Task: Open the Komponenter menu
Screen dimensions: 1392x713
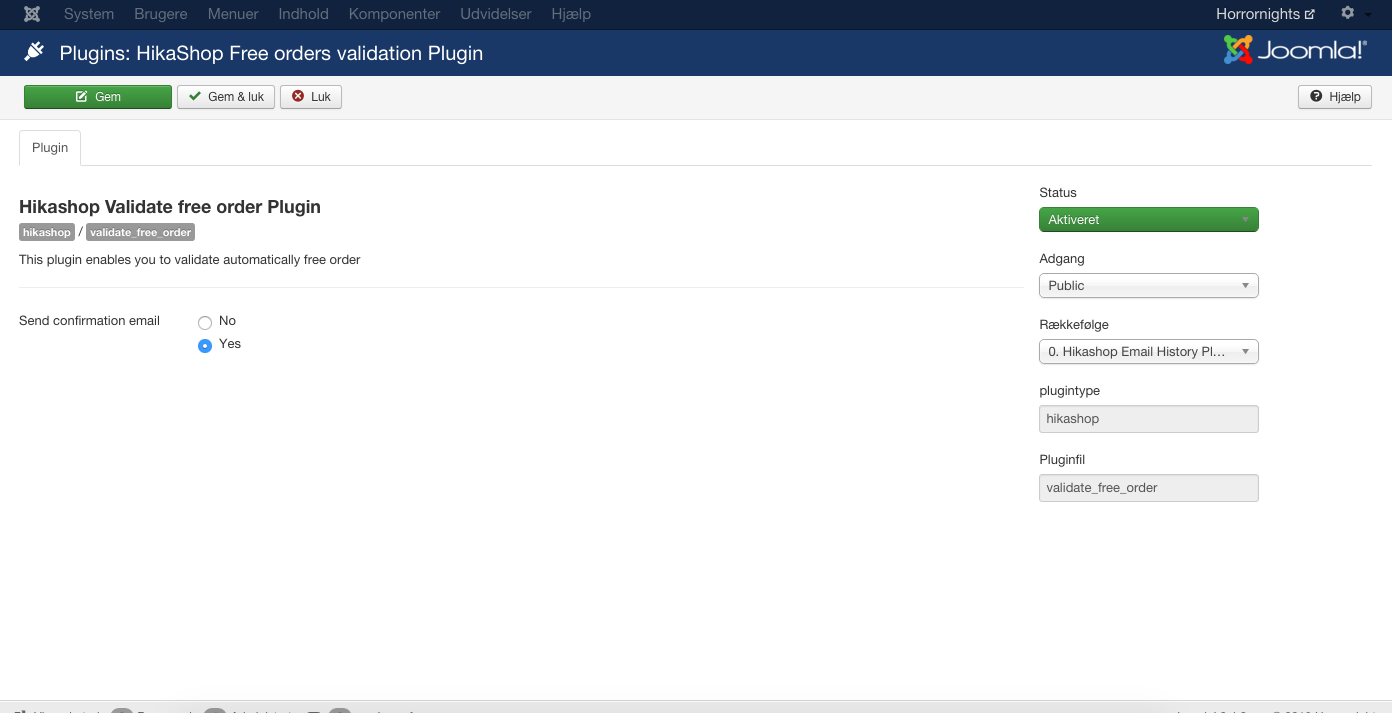Action: point(395,14)
